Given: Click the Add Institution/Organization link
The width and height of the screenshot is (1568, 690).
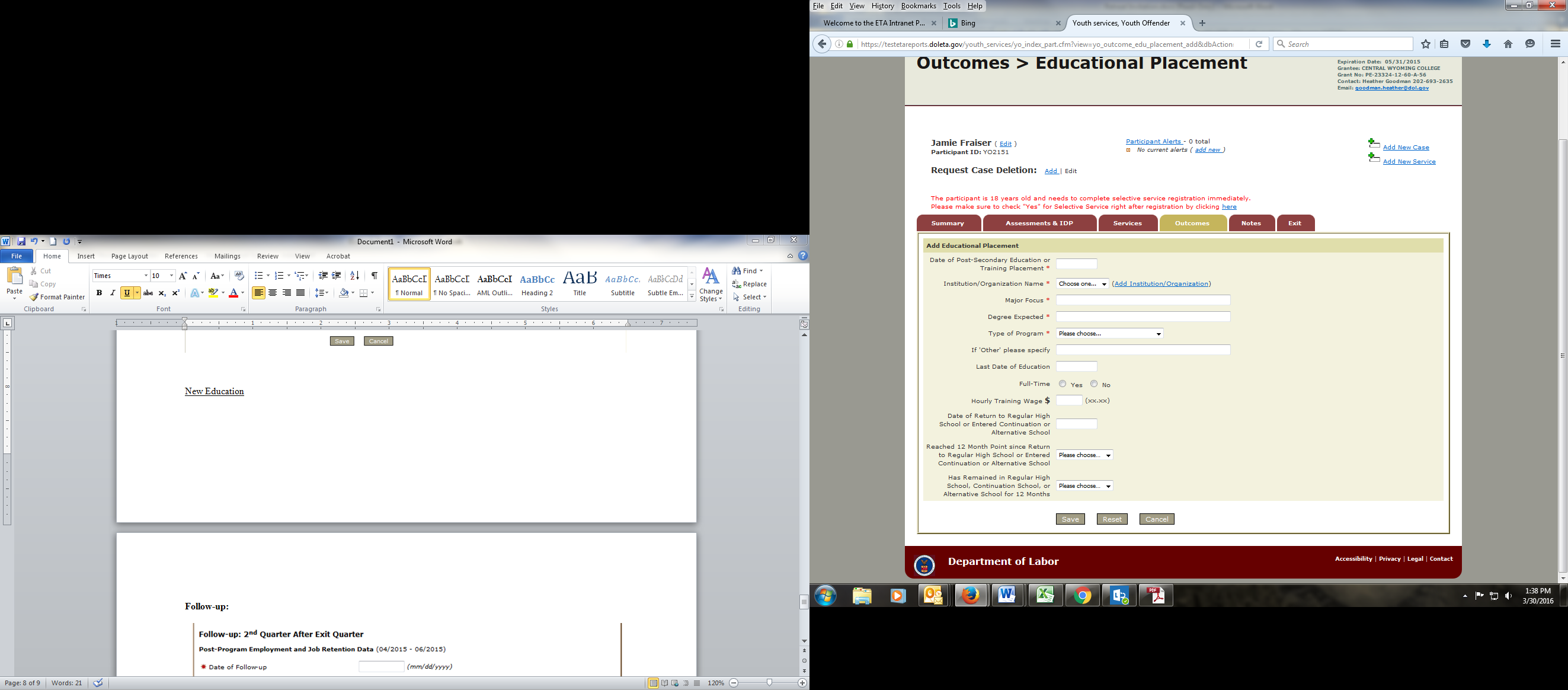Looking at the screenshot, I should point(1161,284).
